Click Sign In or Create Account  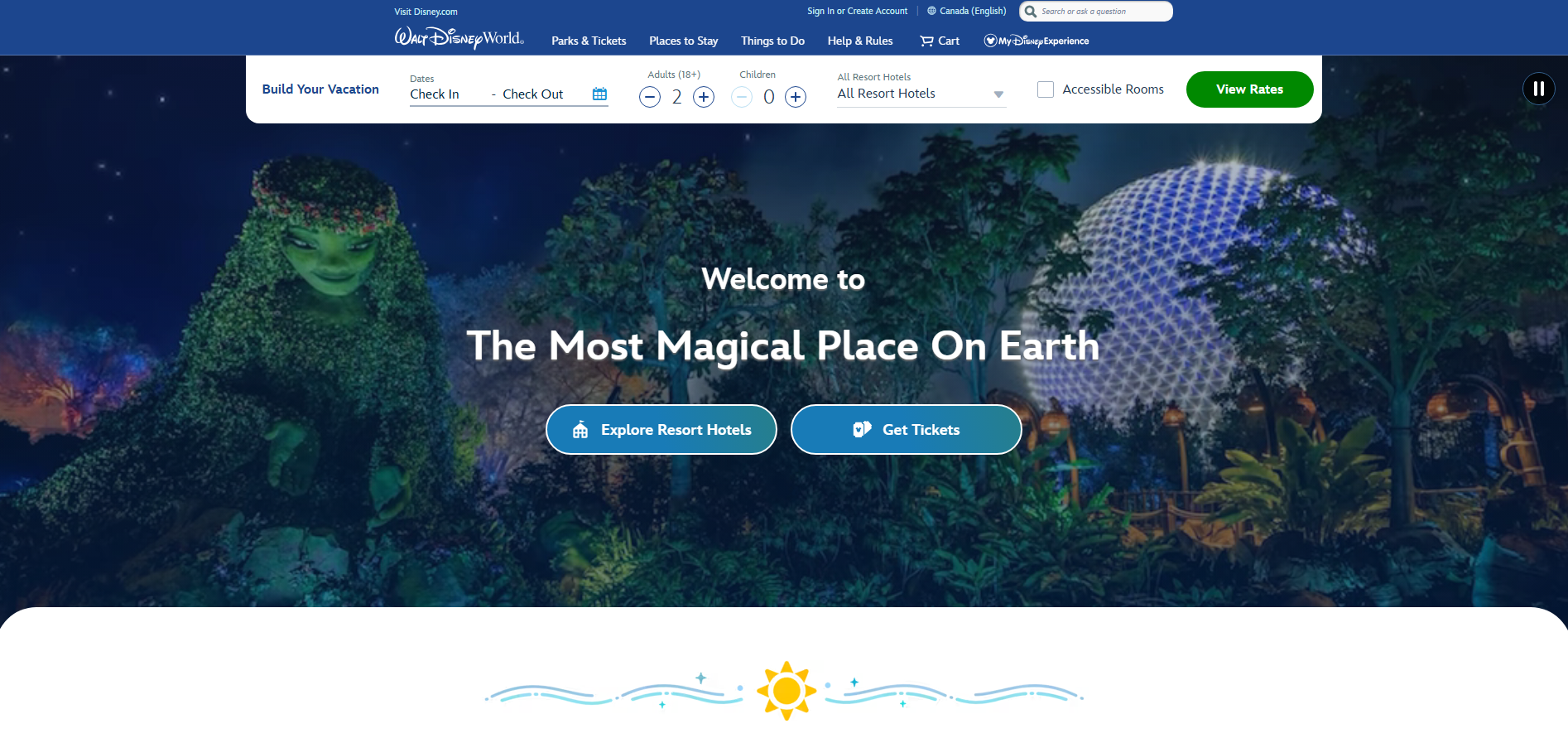click(857, 11)
